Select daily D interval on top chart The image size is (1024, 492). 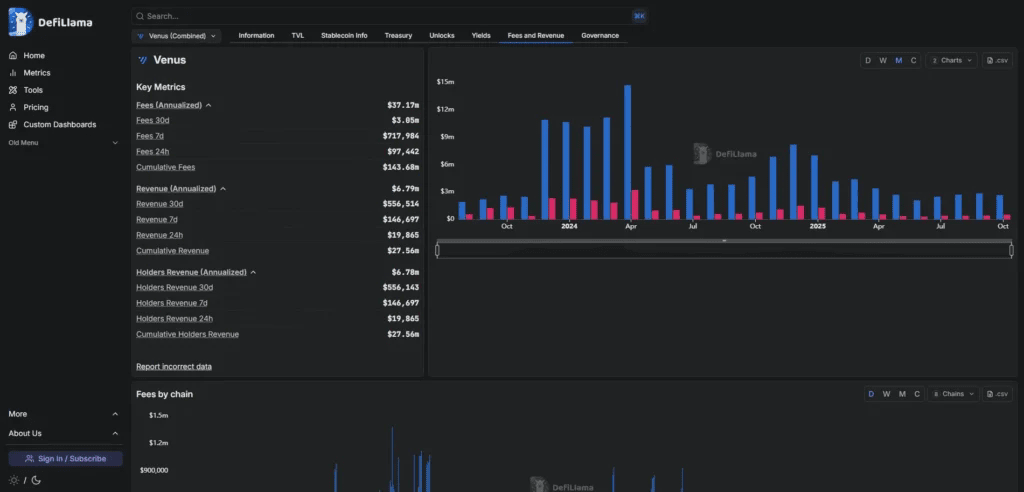868,60
